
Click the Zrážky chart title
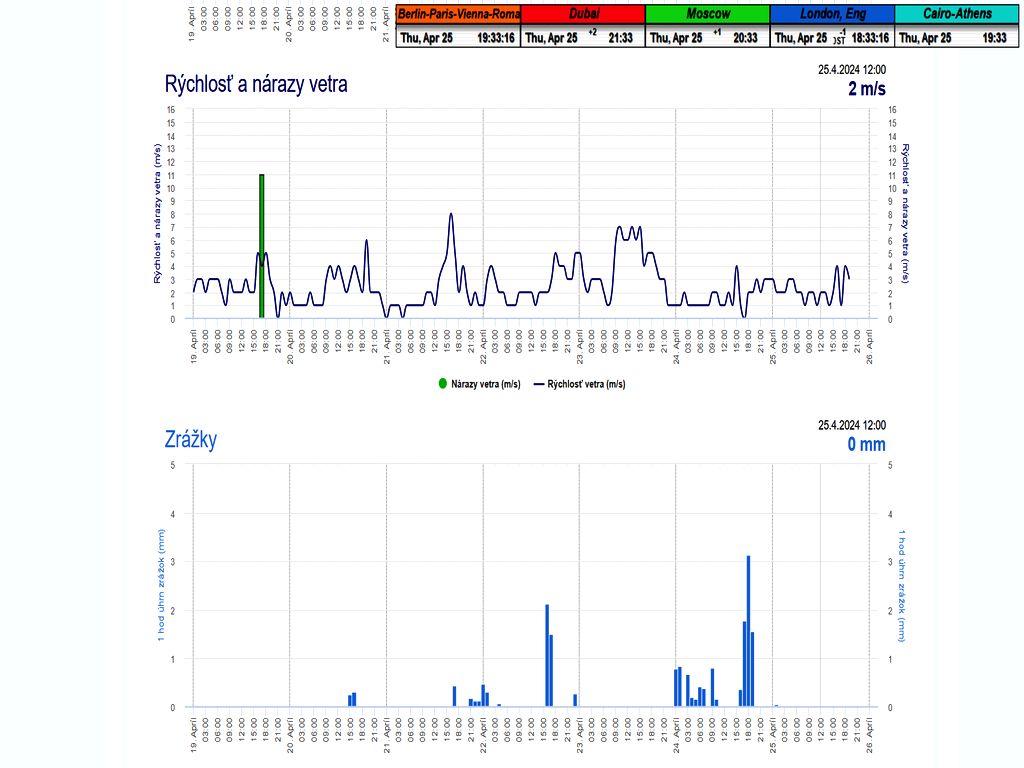coord(190,439)
